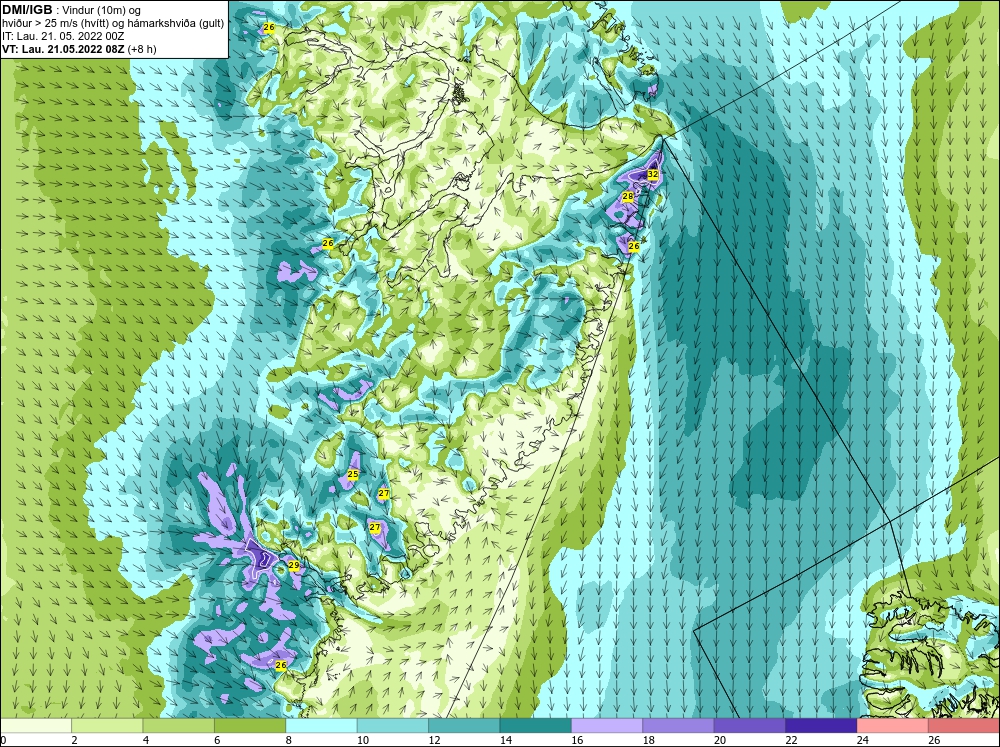Pick the pink 24–26 legend swatch

point(893,726)
